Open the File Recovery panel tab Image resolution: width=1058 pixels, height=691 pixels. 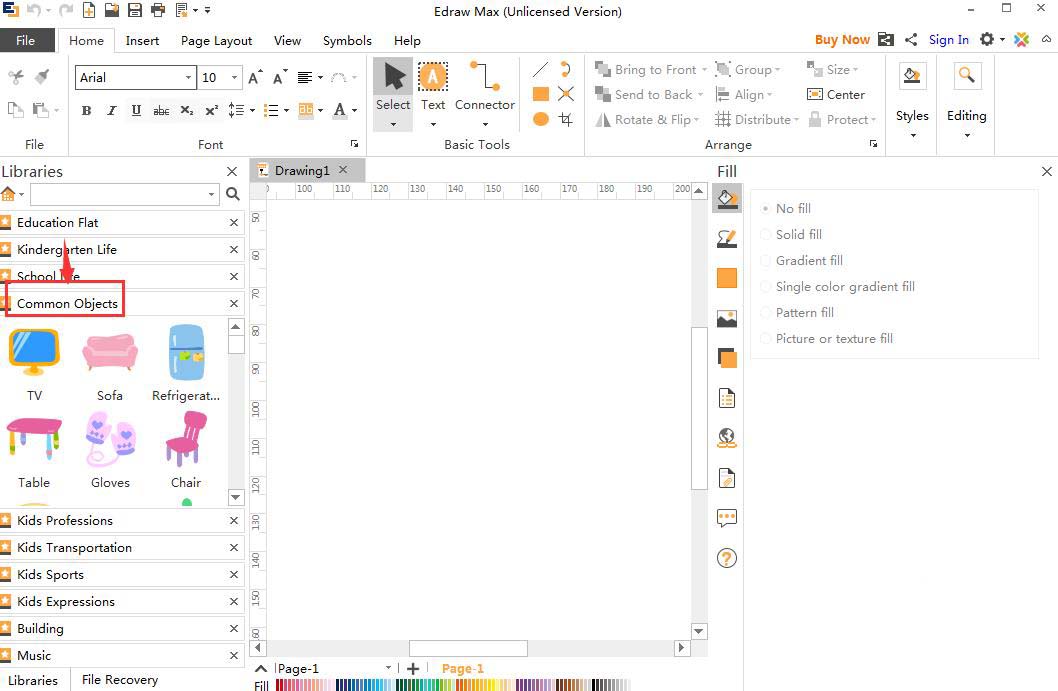pyautogui.click(x=119, y=680)
